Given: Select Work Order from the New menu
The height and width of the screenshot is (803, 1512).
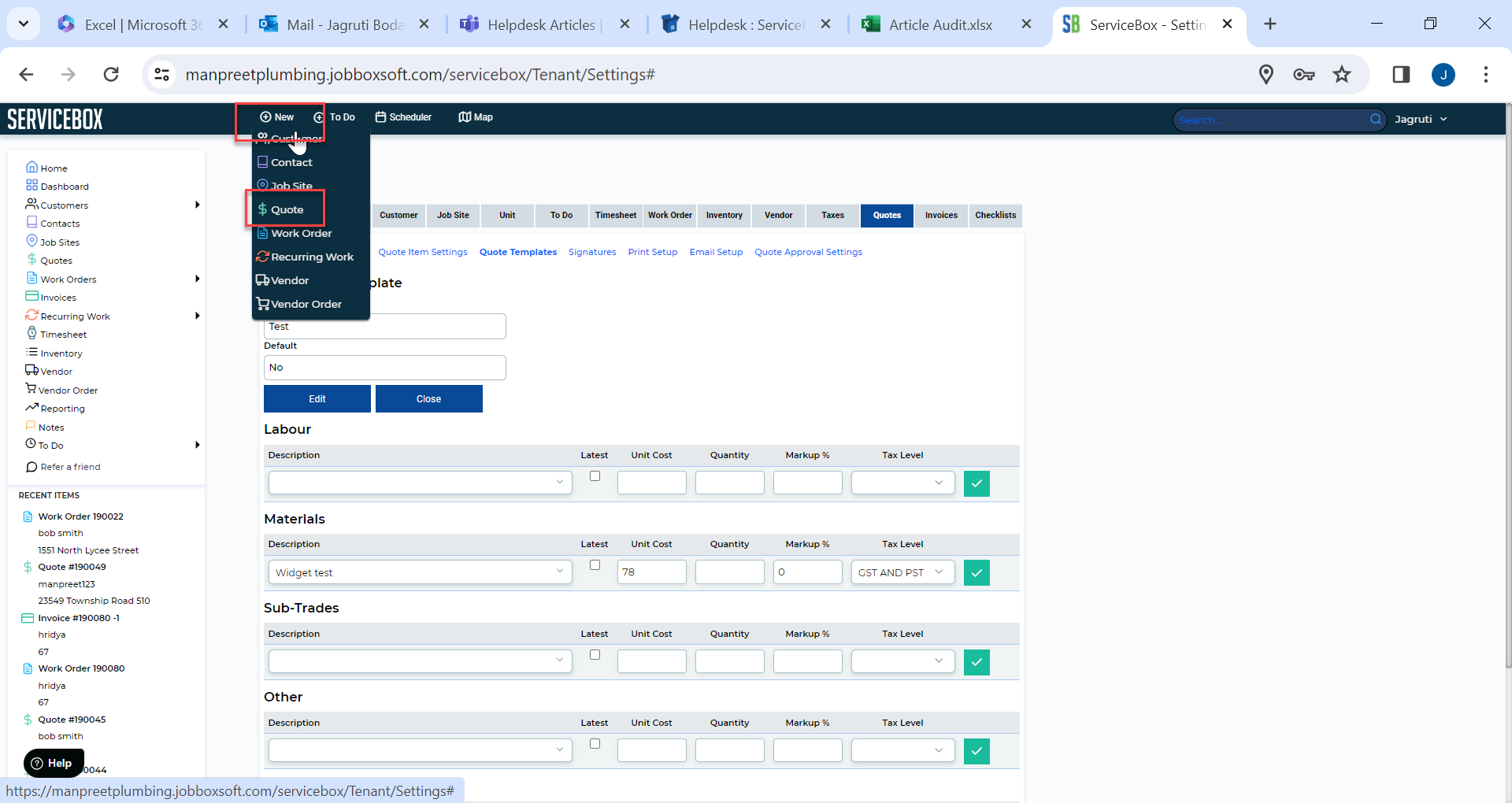Looking at the screenshot, I should click(301, 233).
